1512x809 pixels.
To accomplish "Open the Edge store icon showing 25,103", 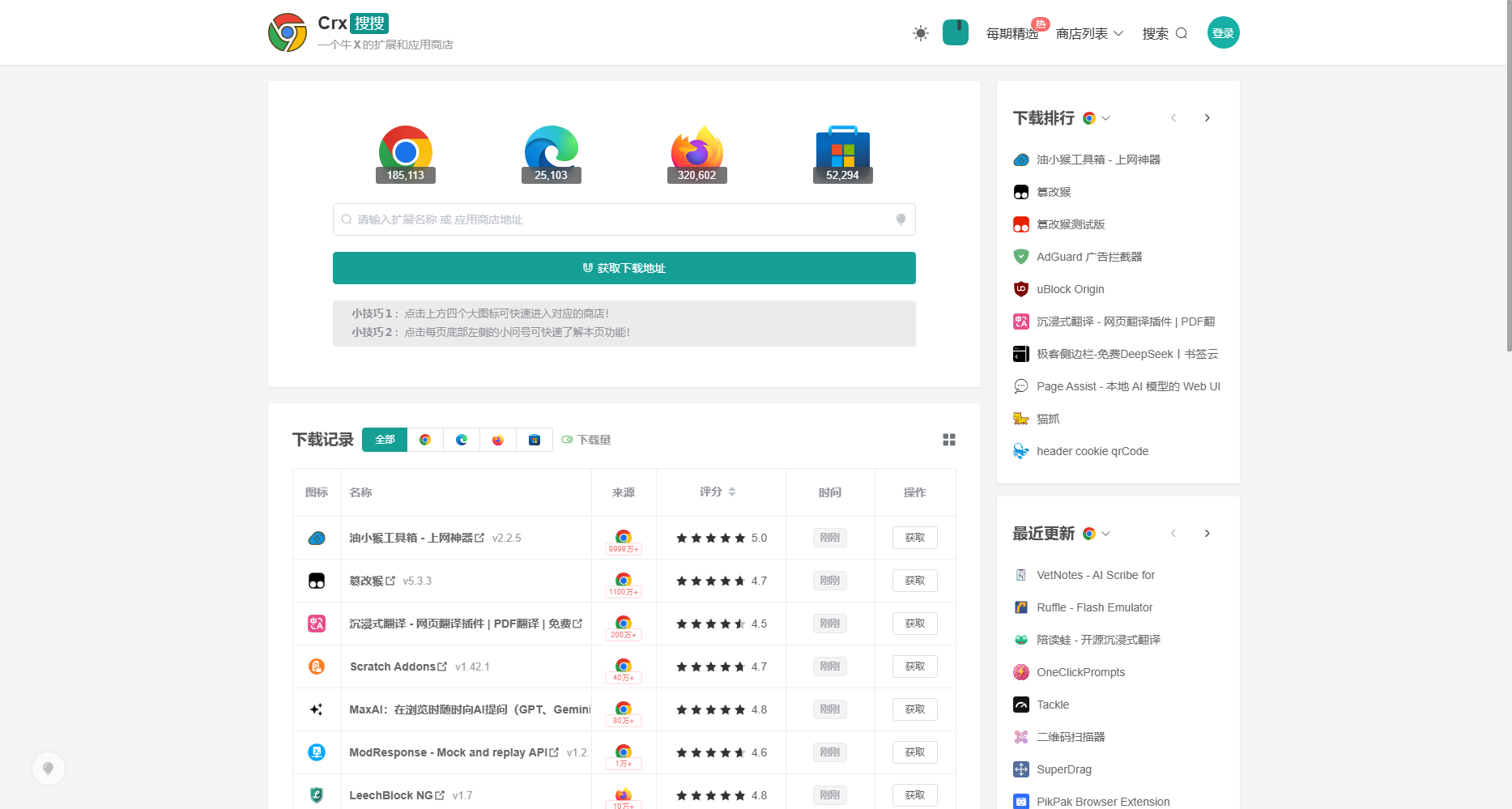I will tap(551, 154).
